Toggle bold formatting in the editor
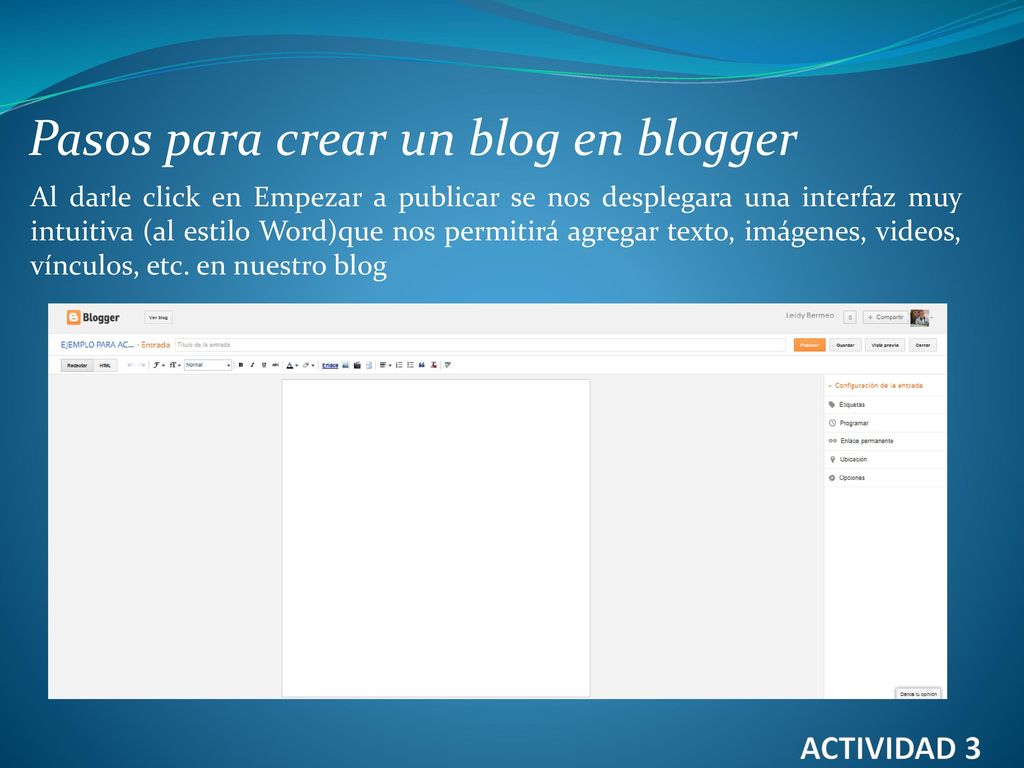 241,365
